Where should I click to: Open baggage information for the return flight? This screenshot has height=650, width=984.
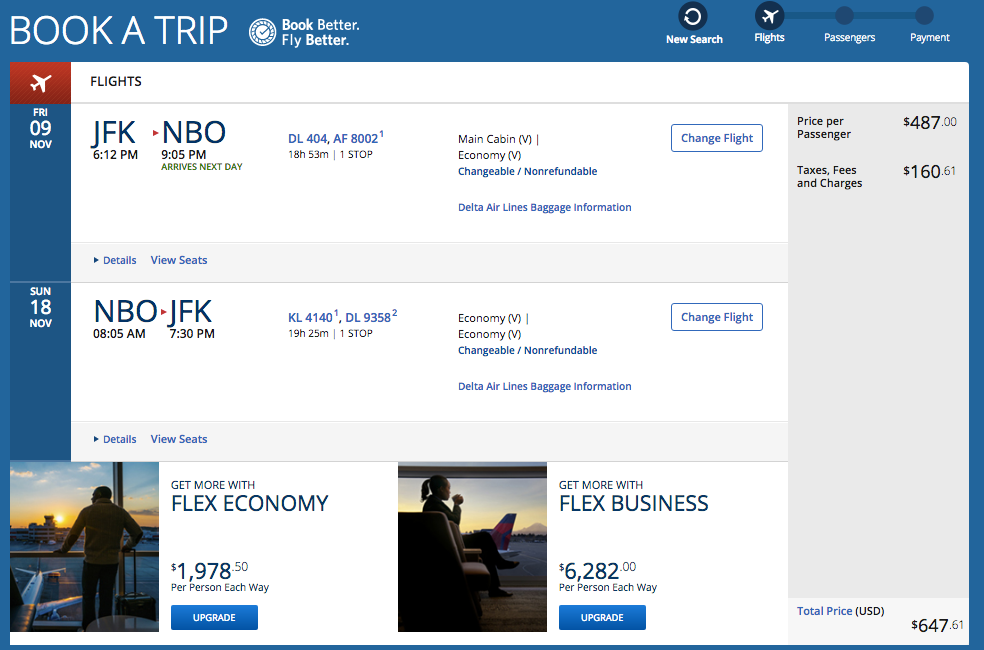pos(544,387)
